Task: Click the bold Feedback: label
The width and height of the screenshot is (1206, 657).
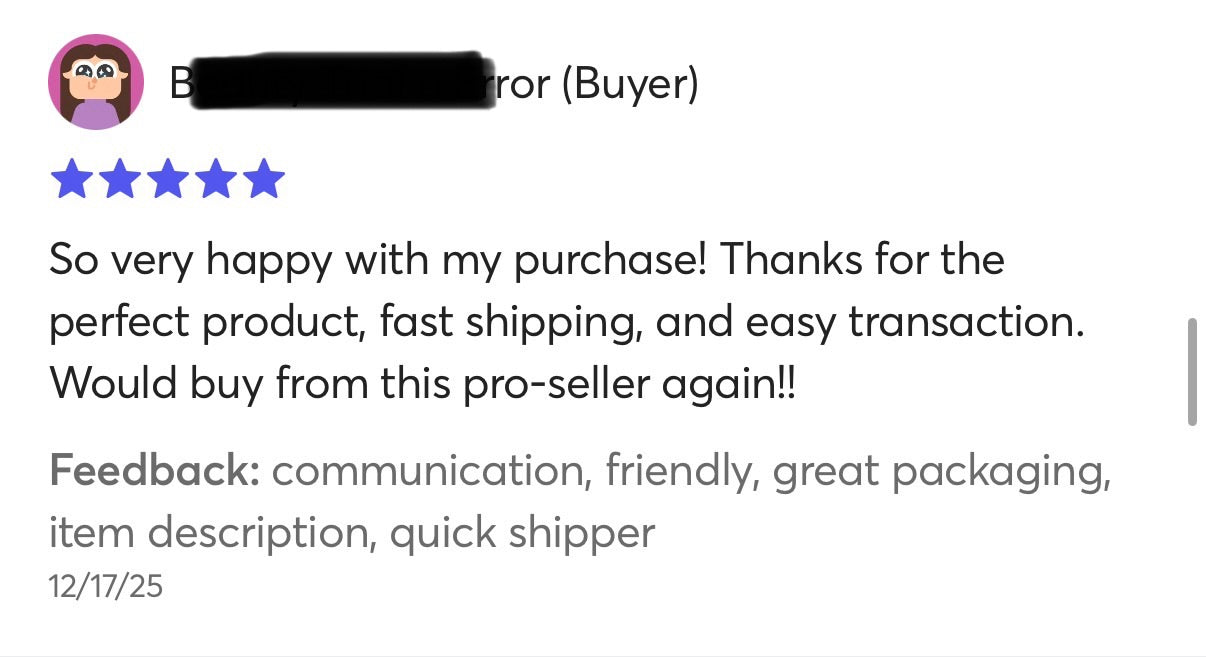Action: coord(154,470)
